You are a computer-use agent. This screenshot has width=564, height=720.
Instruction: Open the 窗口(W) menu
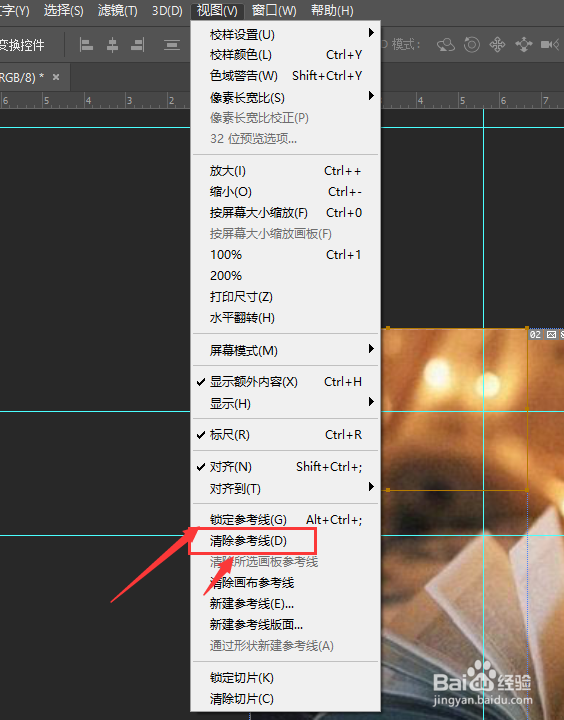[x=274, y=10]
